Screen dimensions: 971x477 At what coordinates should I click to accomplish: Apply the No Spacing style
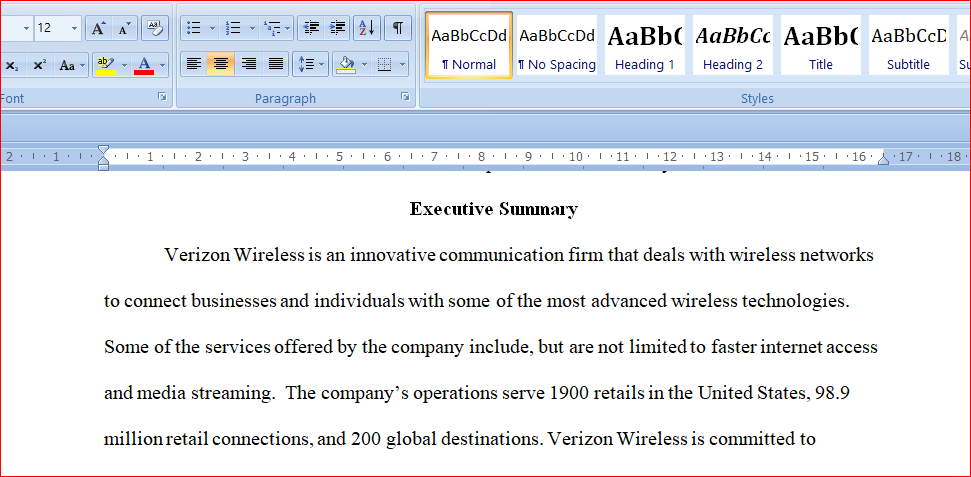(x=557, y=45)
